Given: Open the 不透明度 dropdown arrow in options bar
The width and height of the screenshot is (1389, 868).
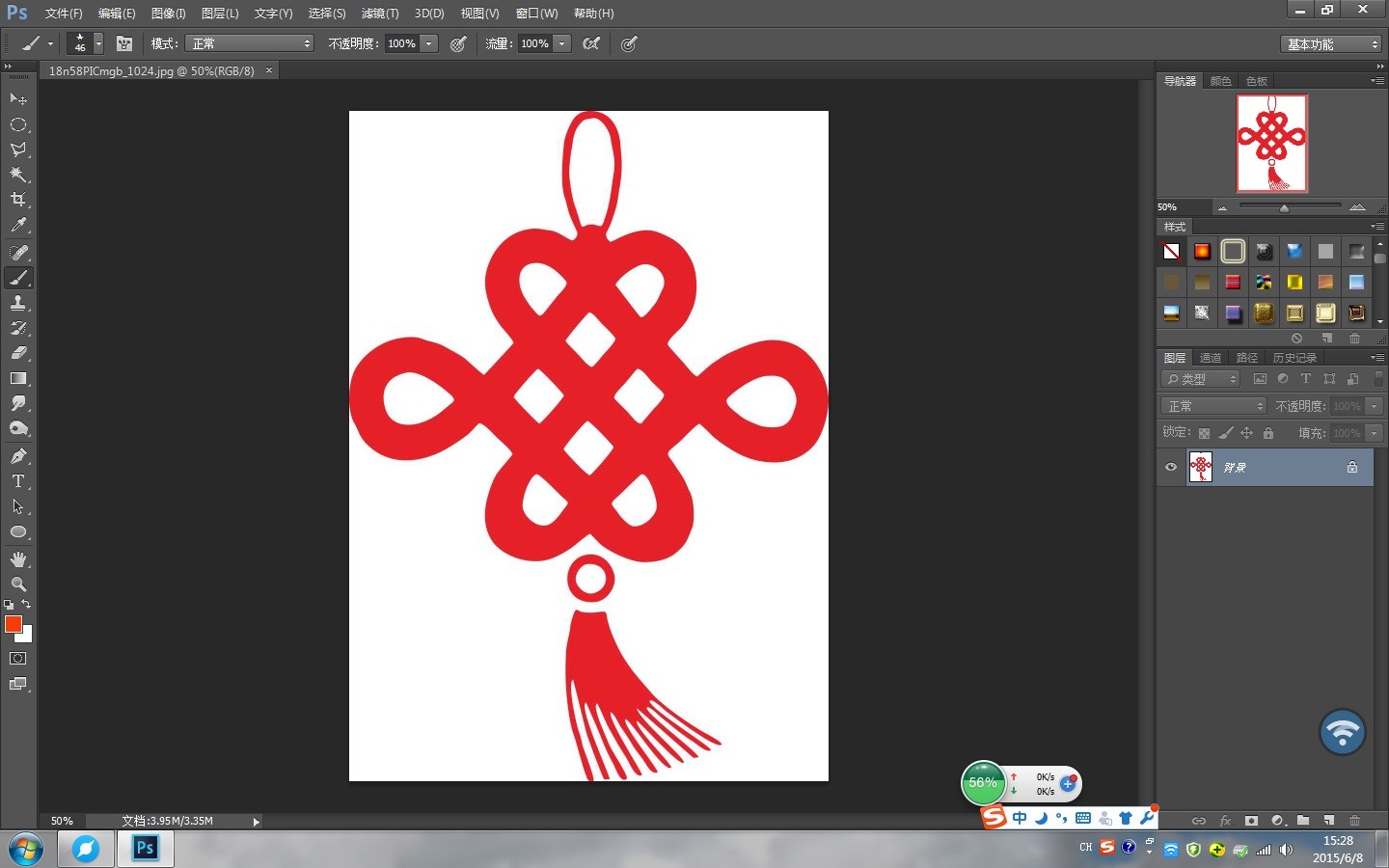Looking at the screenshot, I should 429,43.
